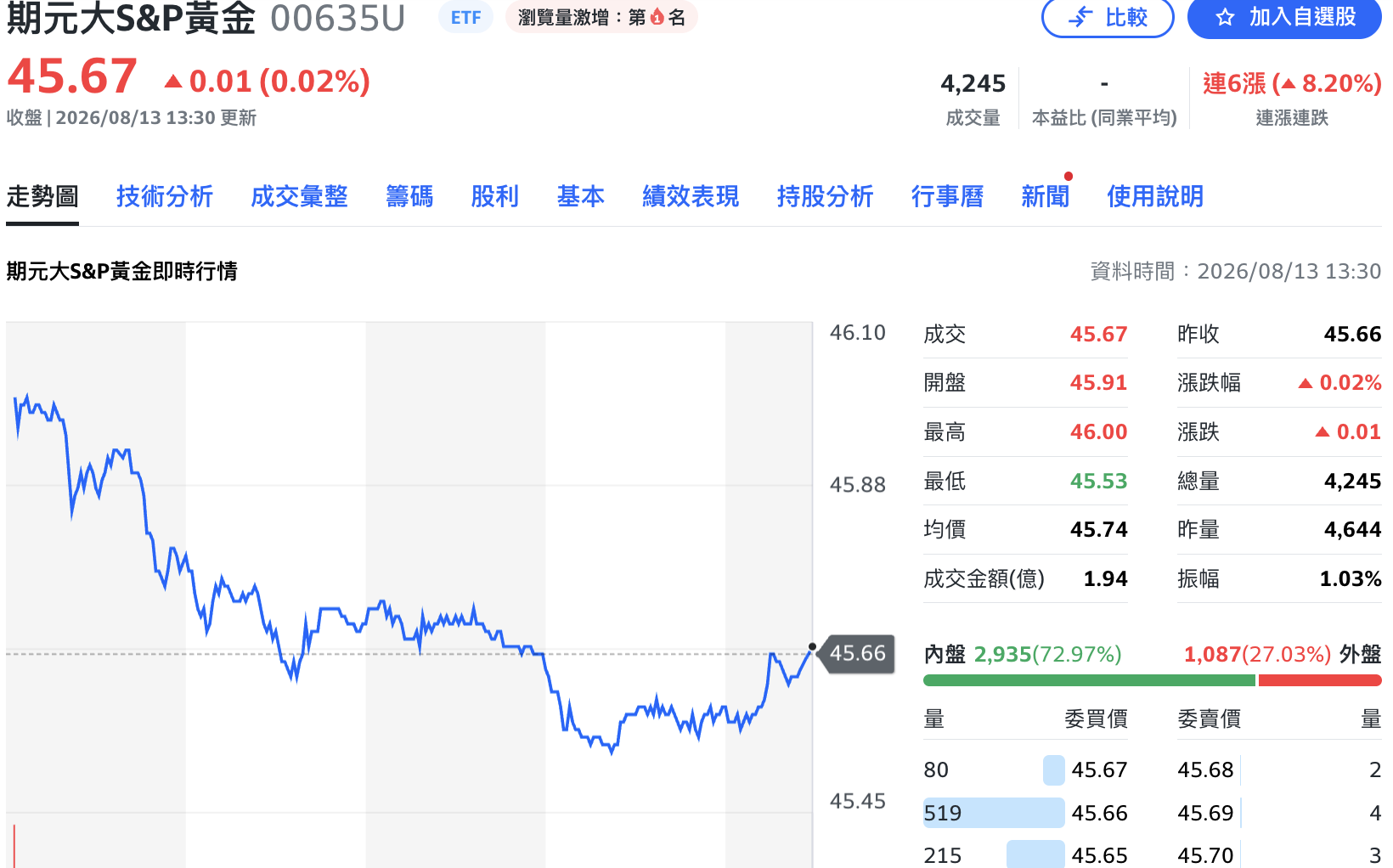The image size is (1393, 868).
Task: Click the up-triangle in 漲跌幅 row
Action: point(1306,383)
